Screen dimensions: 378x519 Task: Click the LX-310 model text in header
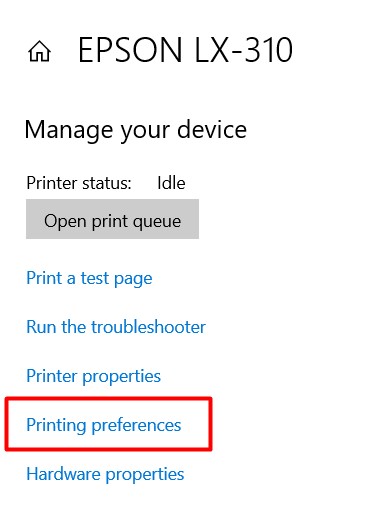(244, 50)
